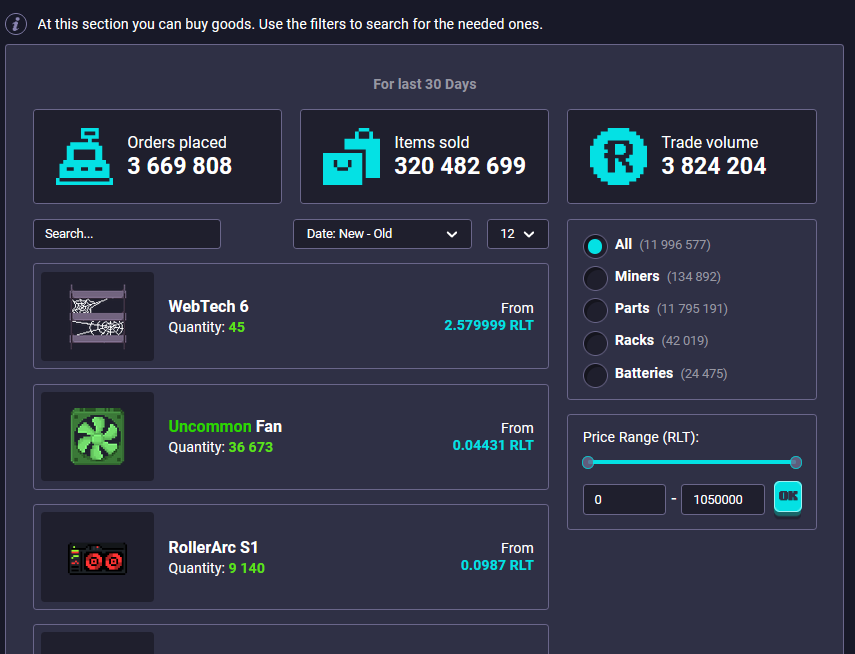Click the RLT coin Trade volume icon

pos(618,157)
